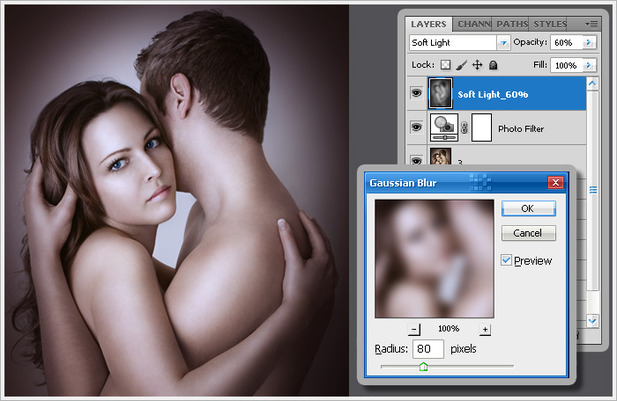Close the Gaussian Blur dialog
Screen dimensions: 617x401
555,182
